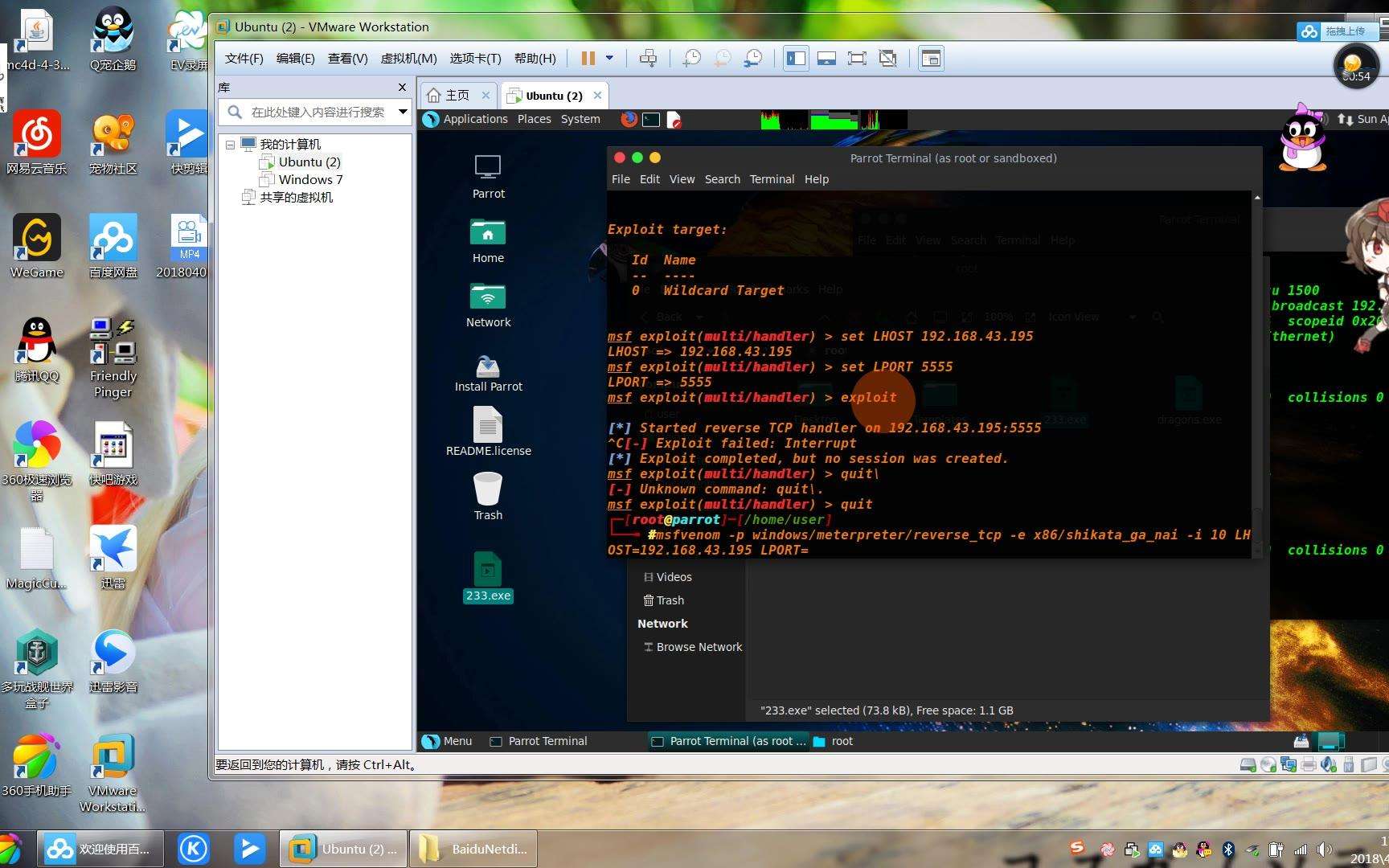Image resolution: width=1389 pixels, height=868 pixels.
Task: Launch terminal from the Parrot top panel
Action: click(651, 119)
